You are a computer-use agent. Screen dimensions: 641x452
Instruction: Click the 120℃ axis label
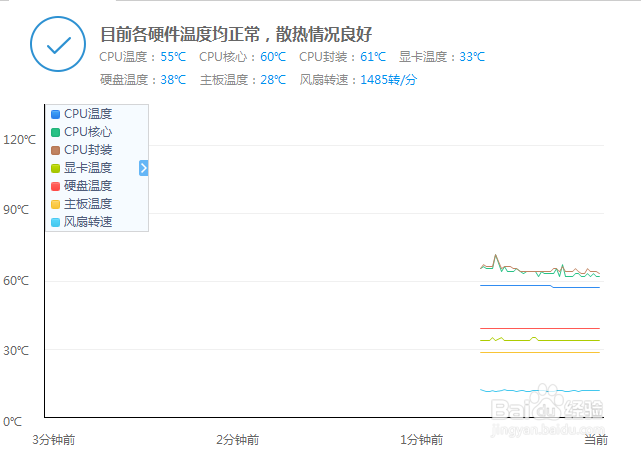tap(20, 140)
